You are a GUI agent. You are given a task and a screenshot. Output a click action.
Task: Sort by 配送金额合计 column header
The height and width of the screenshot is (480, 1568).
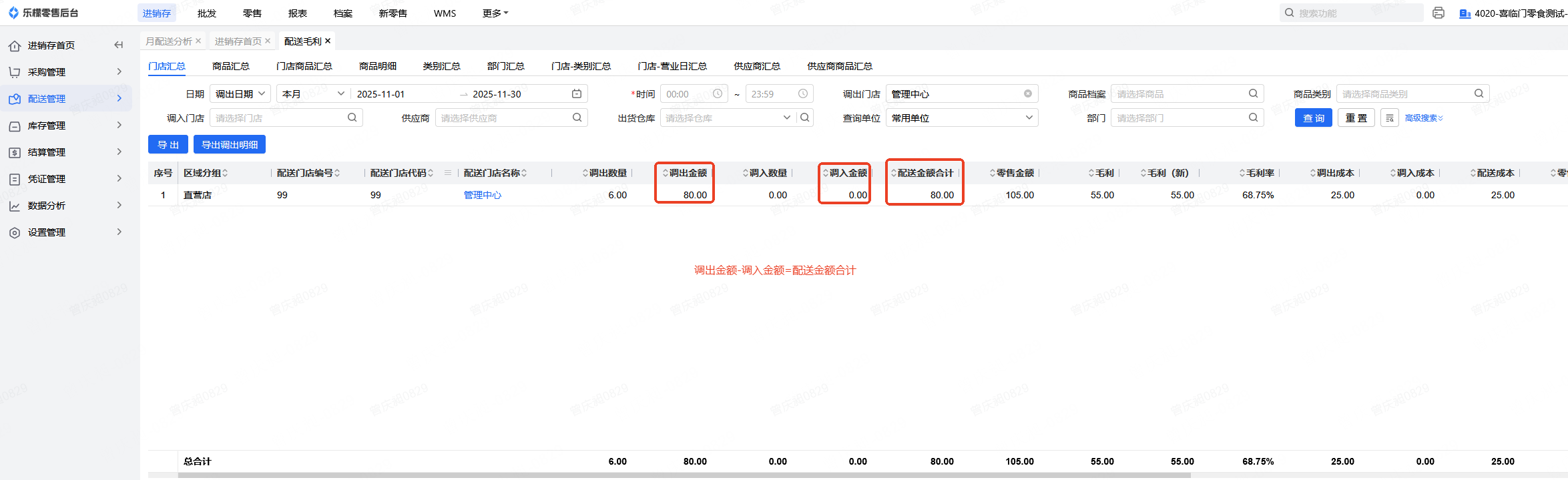click(923, 173)
